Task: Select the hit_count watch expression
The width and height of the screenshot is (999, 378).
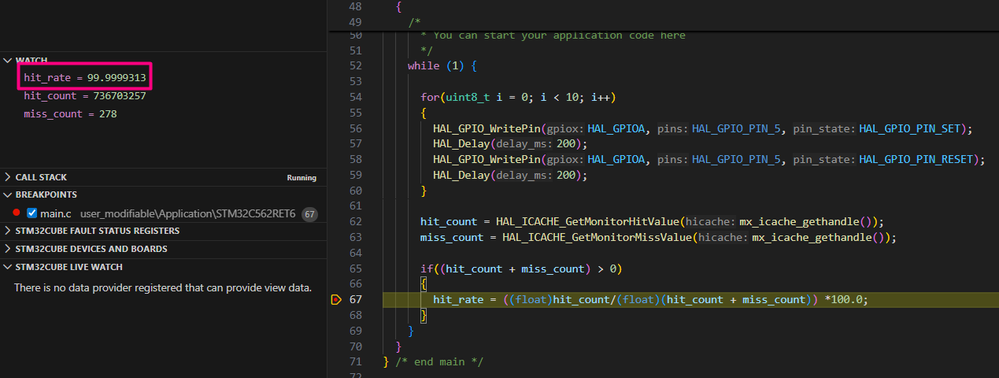Action: click(85, 96)
